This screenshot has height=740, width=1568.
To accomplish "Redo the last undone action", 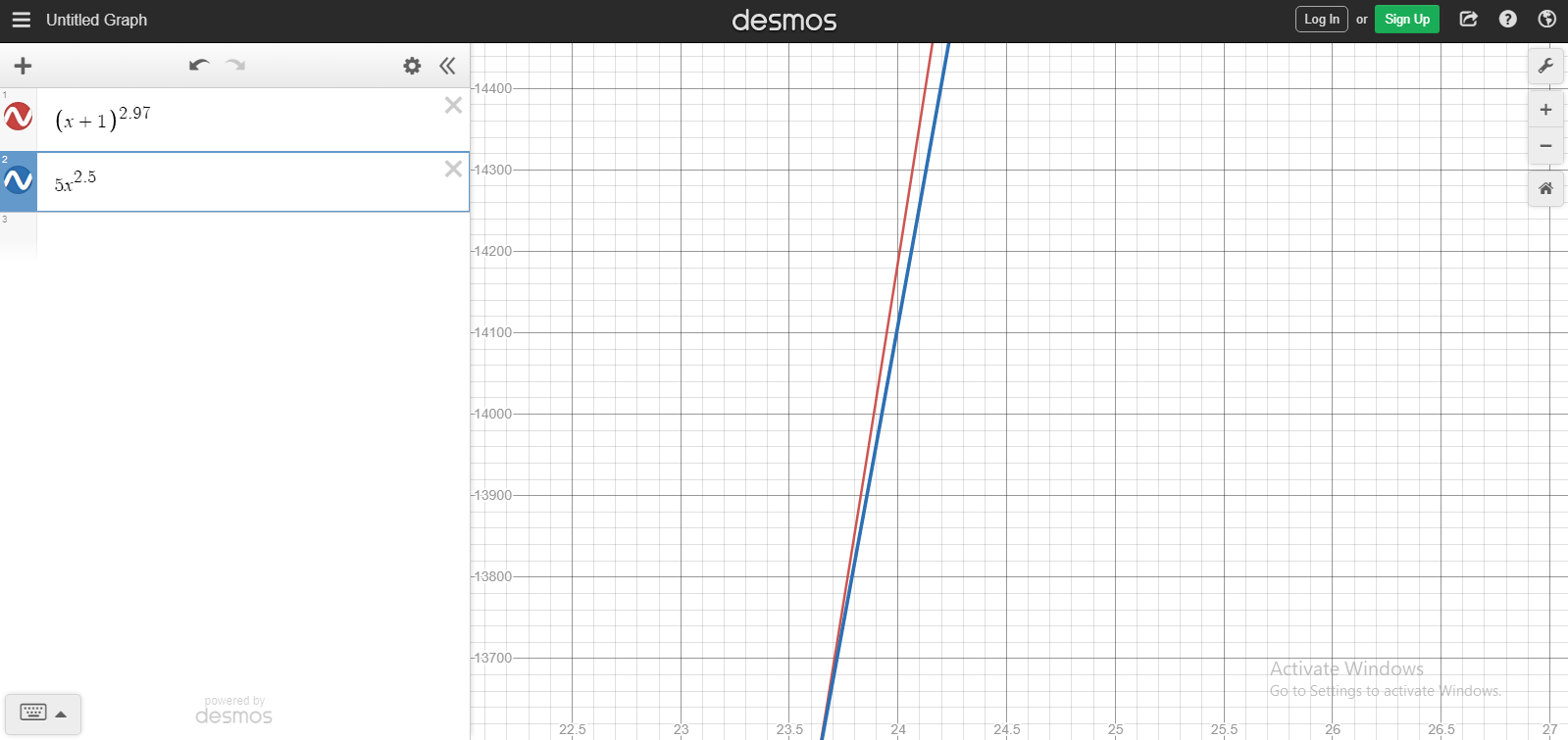I will click(x=235, y=66).
